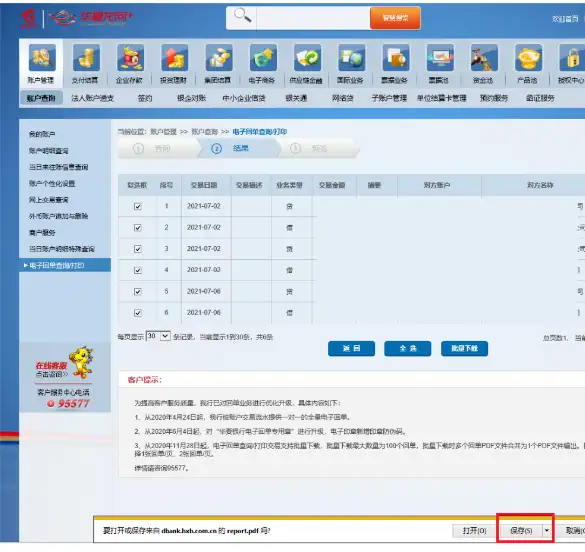Open the 授权中心 padlock icon
This screenshot has height=552, width=585.
tap(572, 58)
